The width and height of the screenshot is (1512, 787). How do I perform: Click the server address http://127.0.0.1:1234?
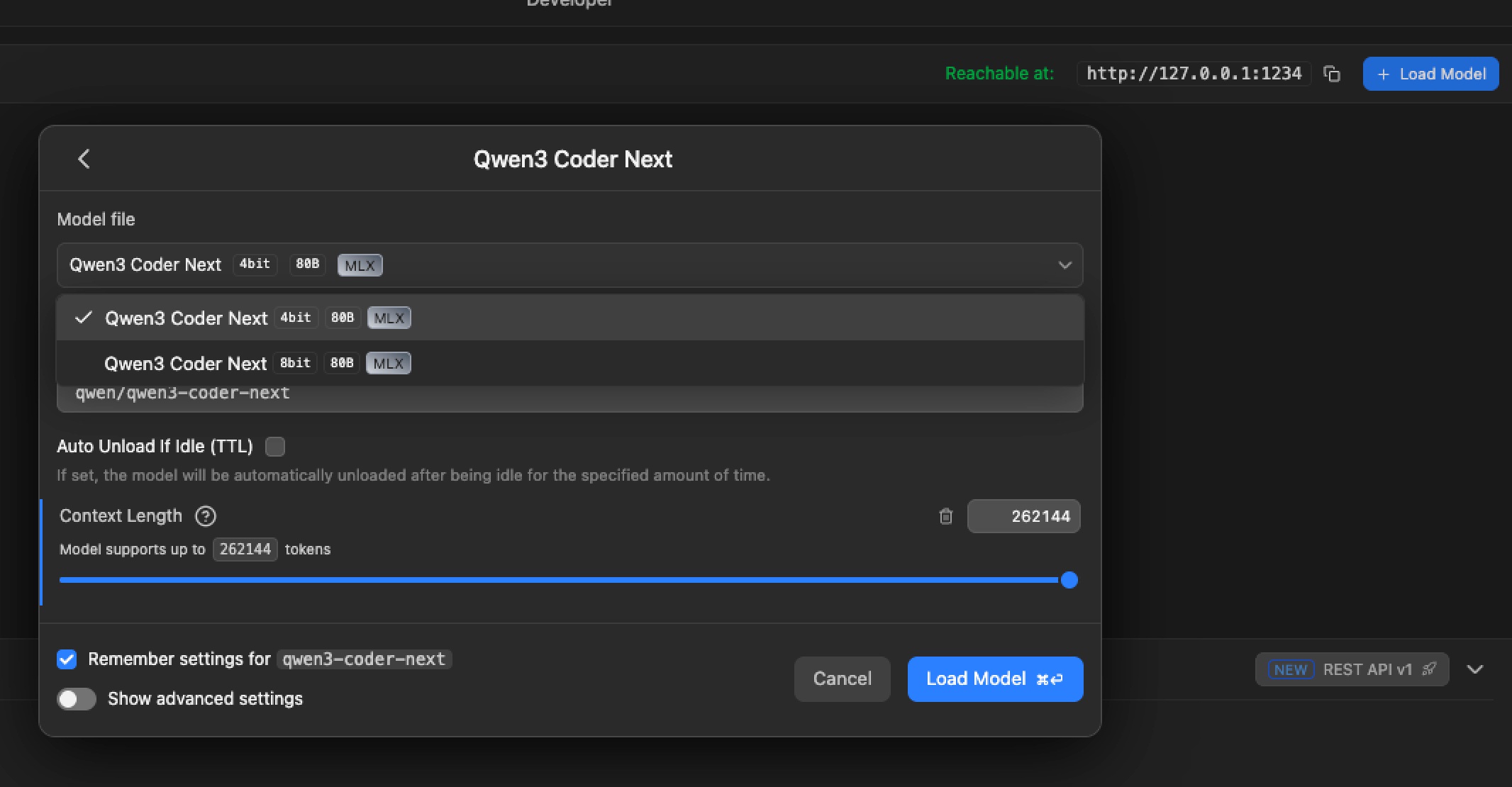[x=1194, y=74]
